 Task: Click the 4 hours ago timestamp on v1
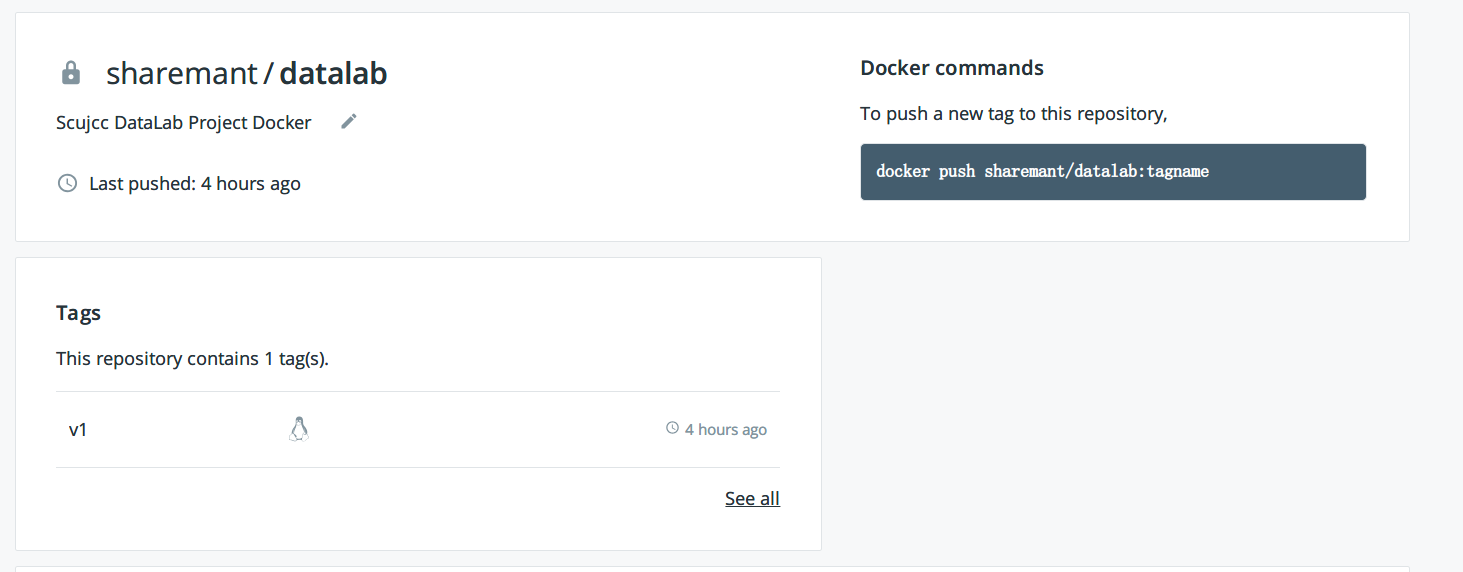tap(726, 430)
